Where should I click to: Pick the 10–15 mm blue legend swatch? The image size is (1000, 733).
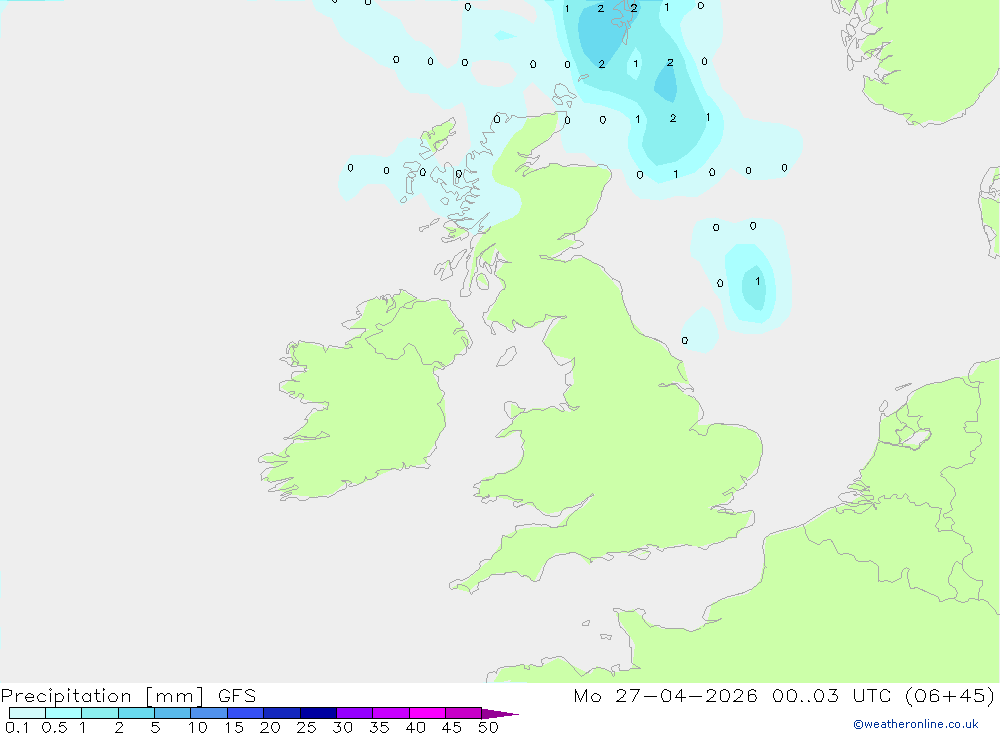point(209,713)
